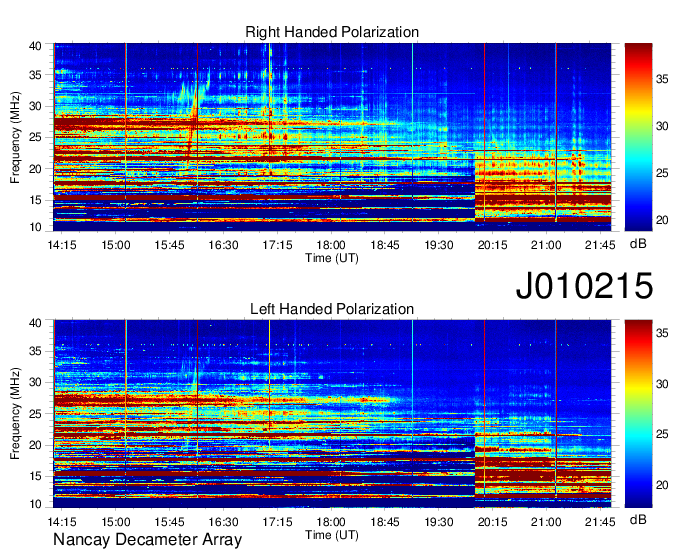The width and height of the screenshot is (680, 552).
Task: Click the 17:15 time tick on the right-handed plot
Action: pyautogui.click(x=277, y=245)
